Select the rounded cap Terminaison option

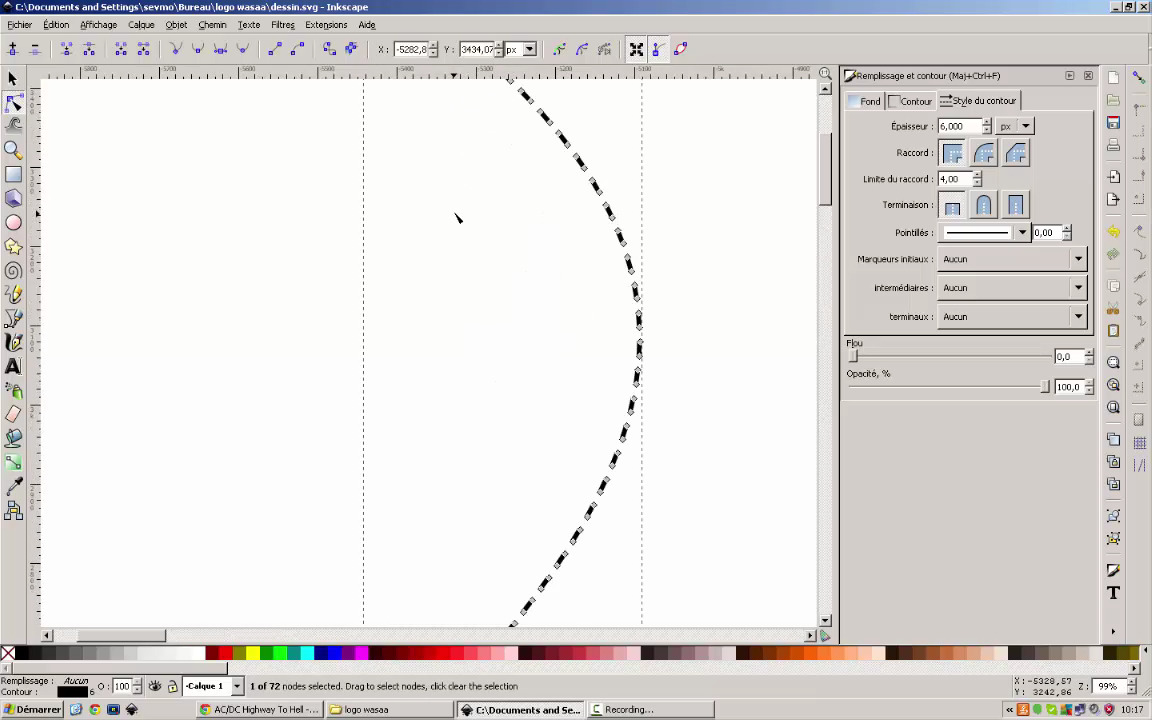click(x=984, y=206)
